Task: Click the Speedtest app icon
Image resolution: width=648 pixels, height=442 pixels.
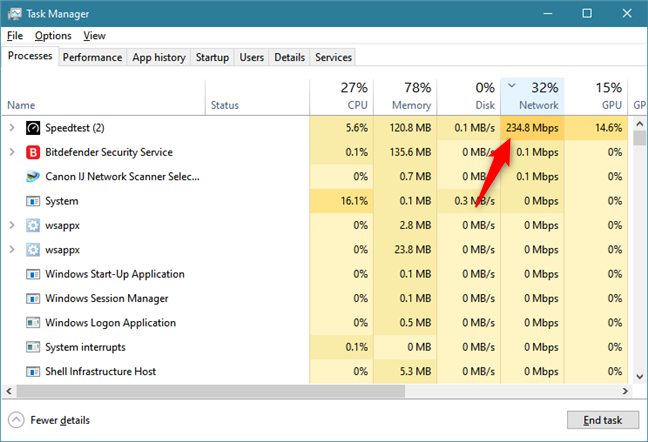Action: click(x=33, y=128)
